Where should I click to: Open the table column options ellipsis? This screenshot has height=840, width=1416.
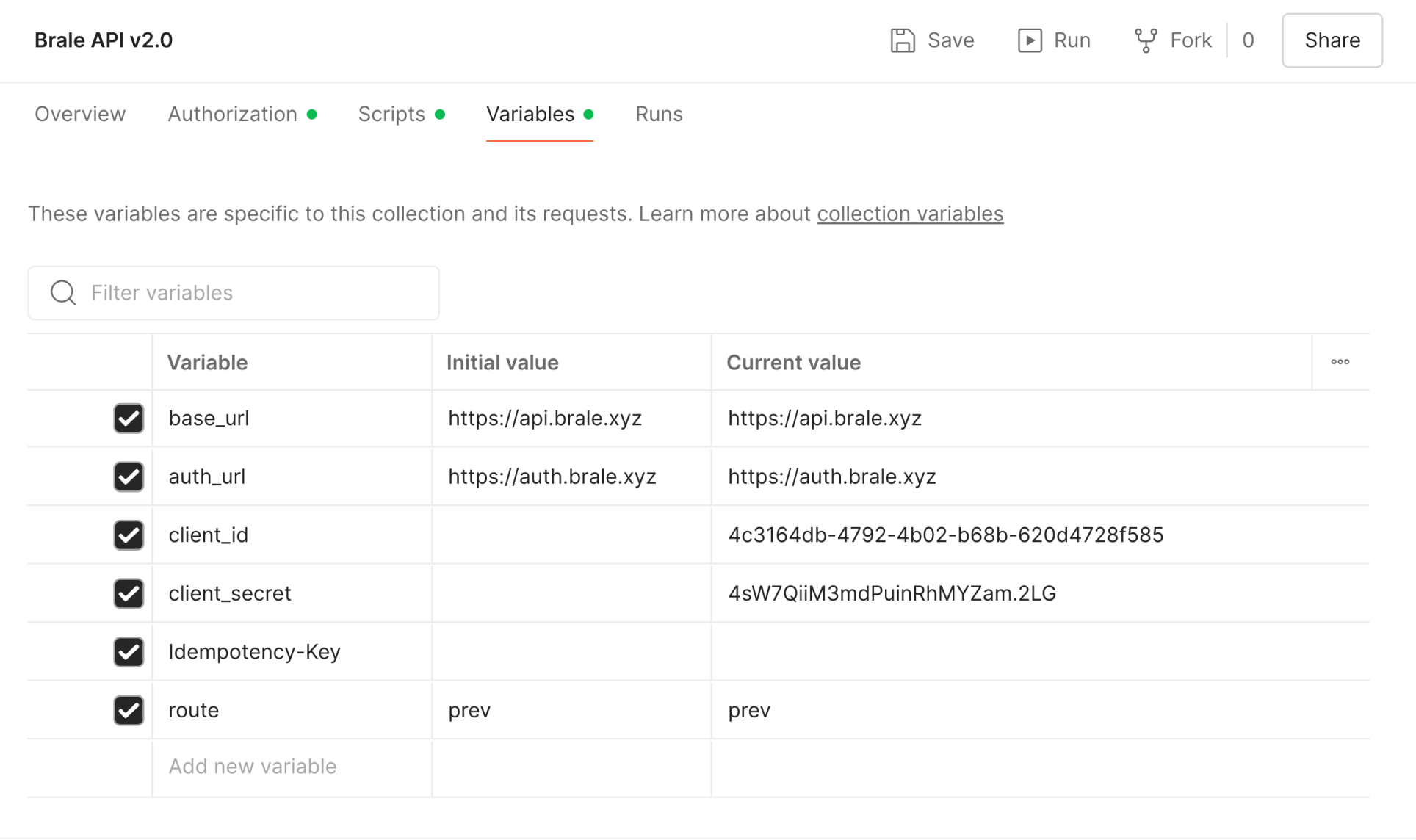1340,362
